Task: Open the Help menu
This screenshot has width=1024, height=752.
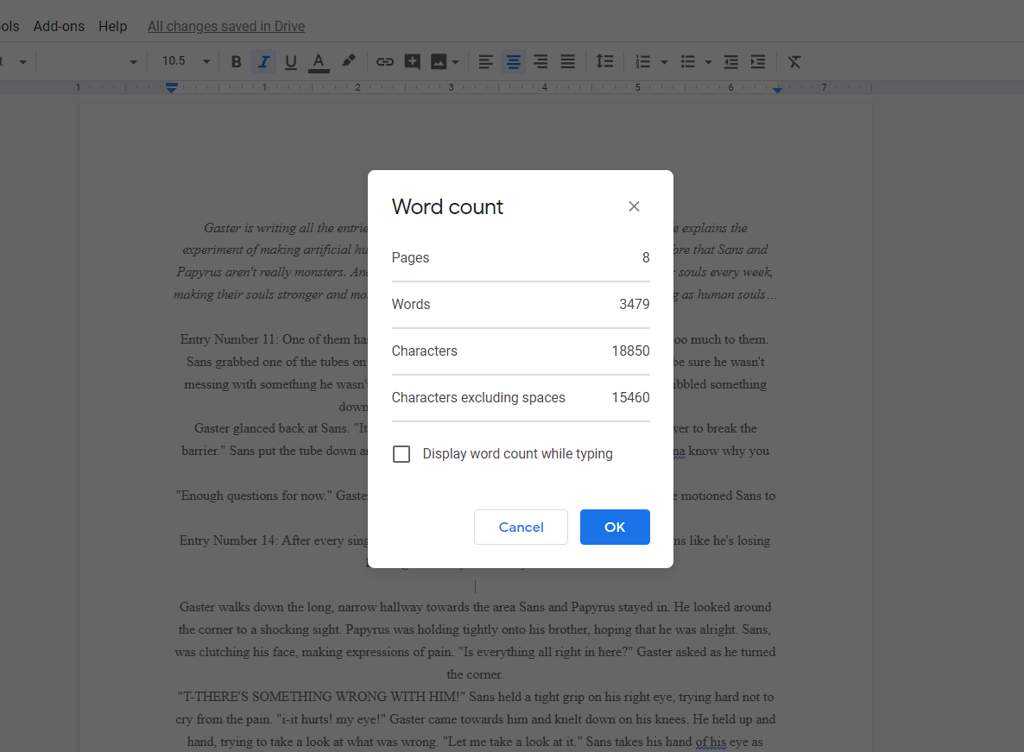Action: tap(113, 26)
